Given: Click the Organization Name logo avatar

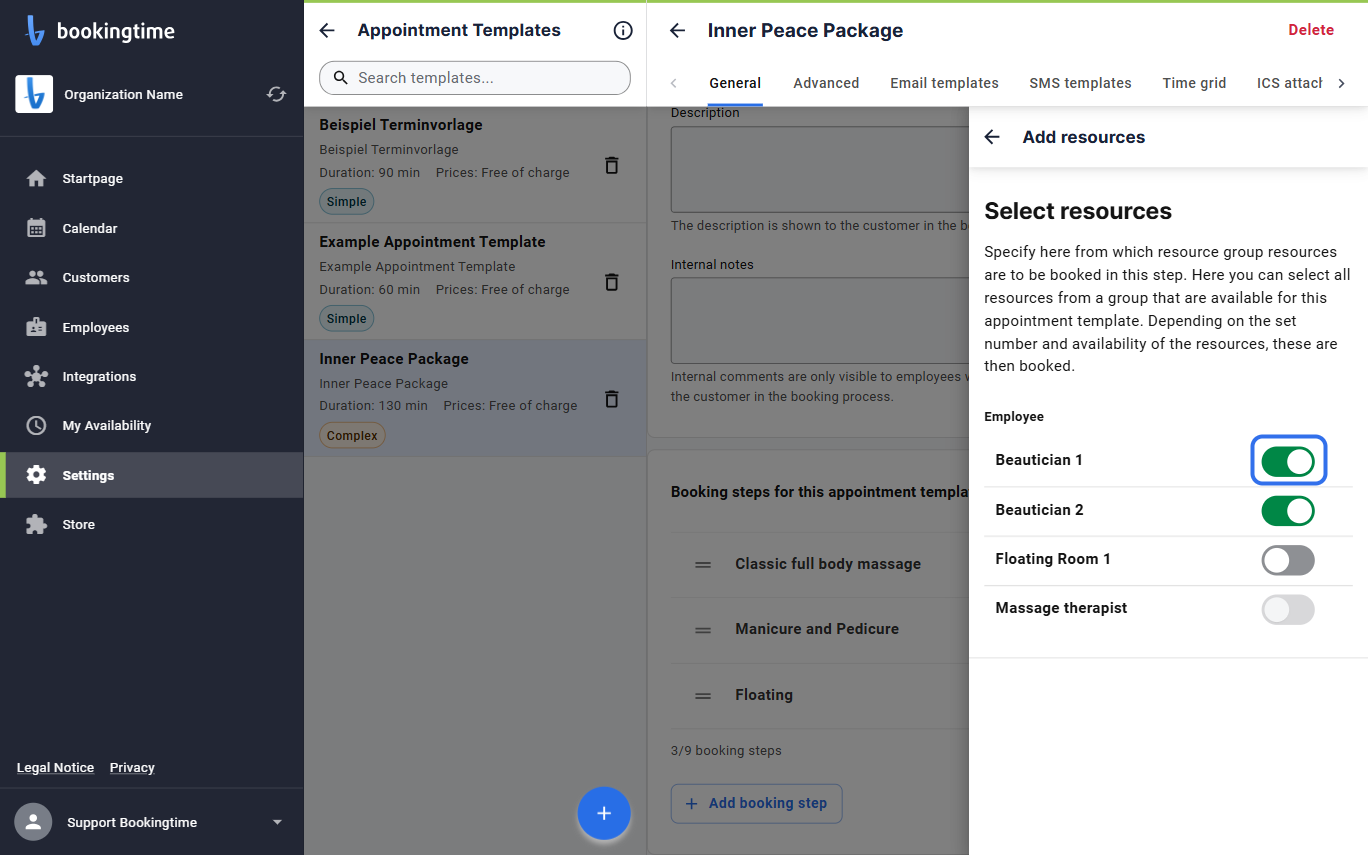Looking at the screenshot, I should (x=34, y=94).
